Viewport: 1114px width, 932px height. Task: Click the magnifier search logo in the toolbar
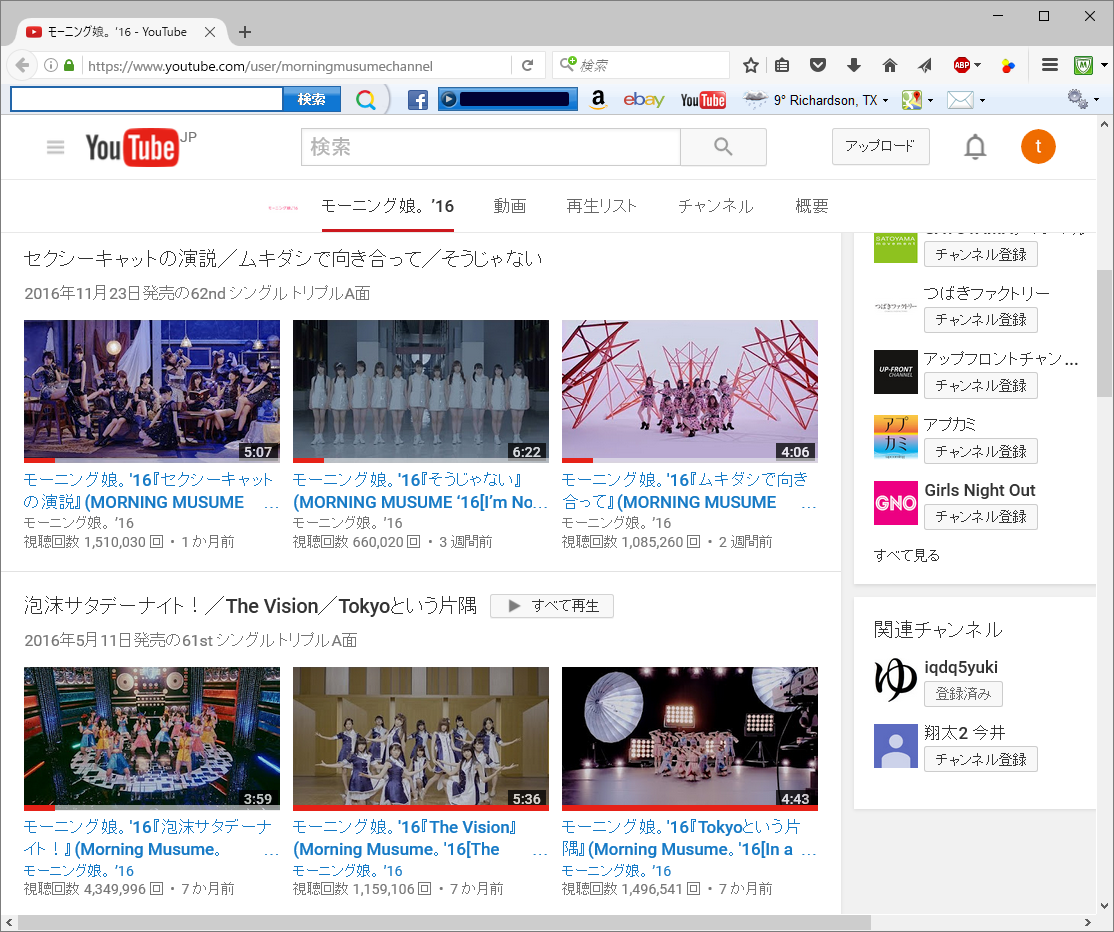(366, 100)
